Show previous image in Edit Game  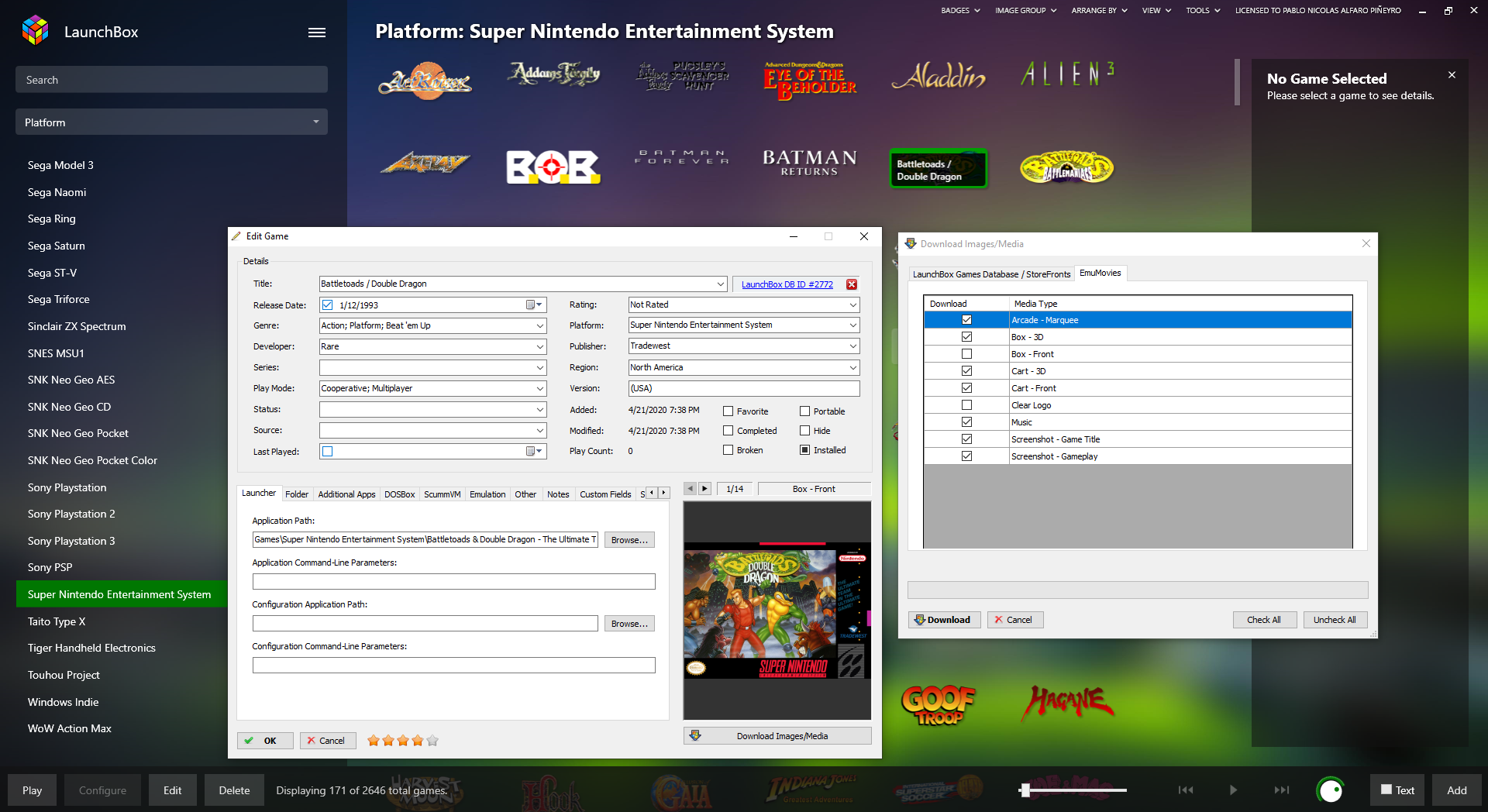click(691, 489)
